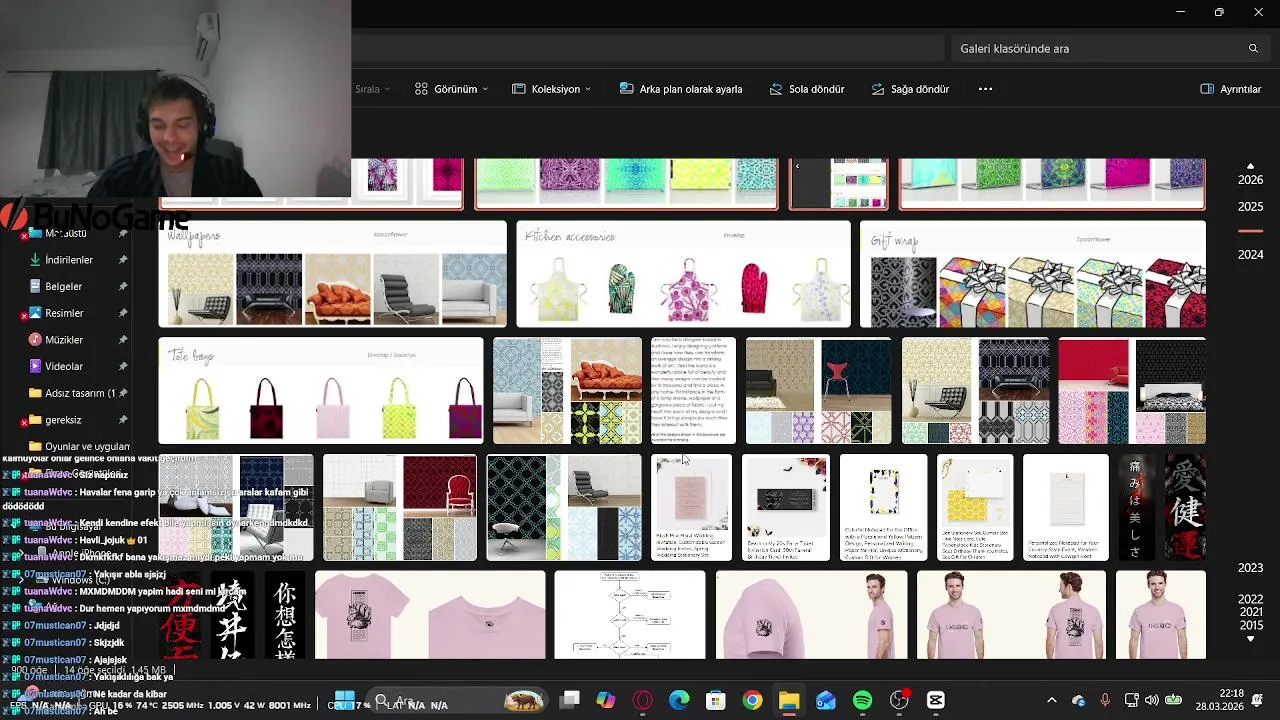Open Müzikler in the sidebar
Screen dimensions: 1280x720
(63, 340)
